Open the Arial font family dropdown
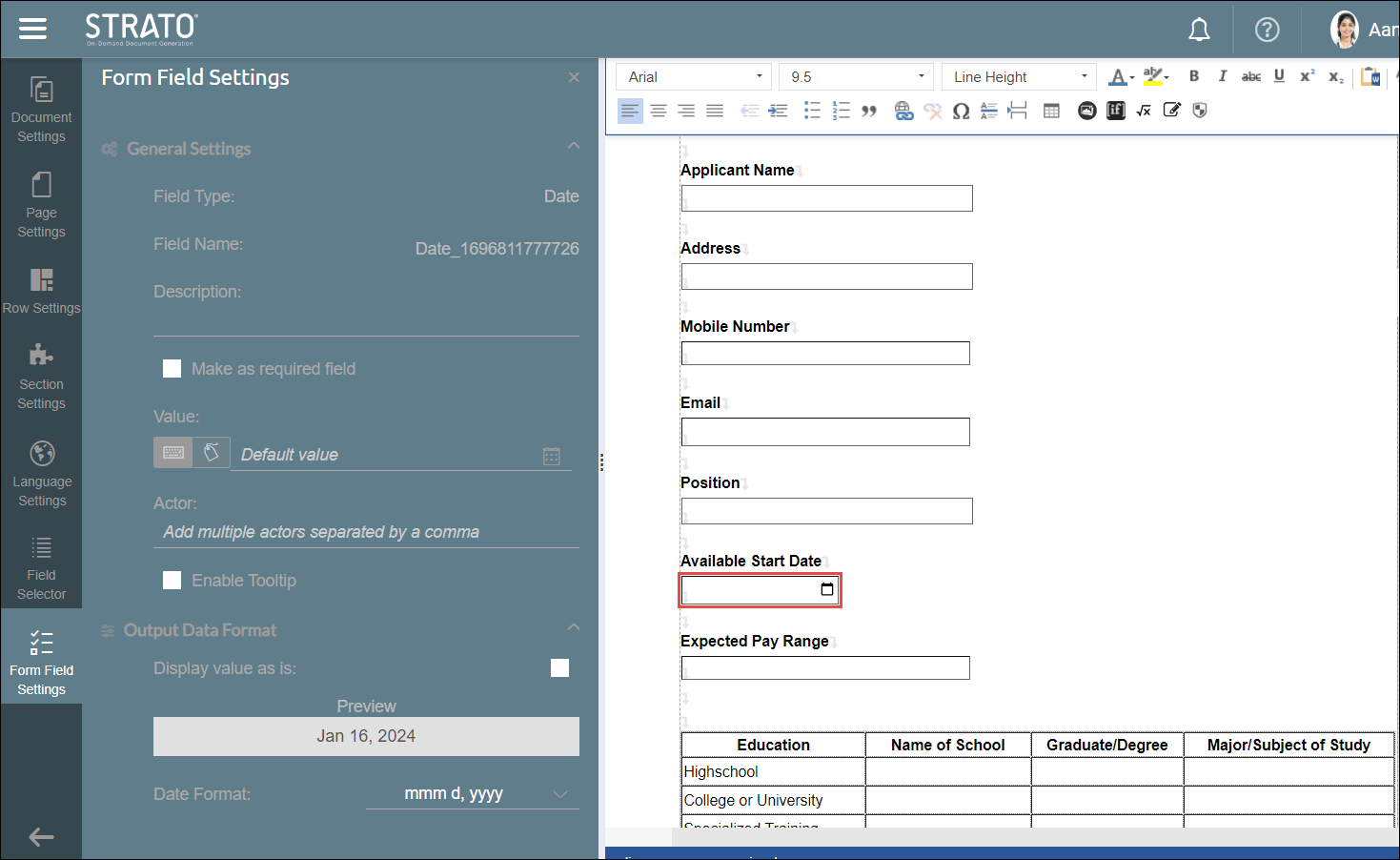This screenshot has height=860, width=1400. point(694,76)
